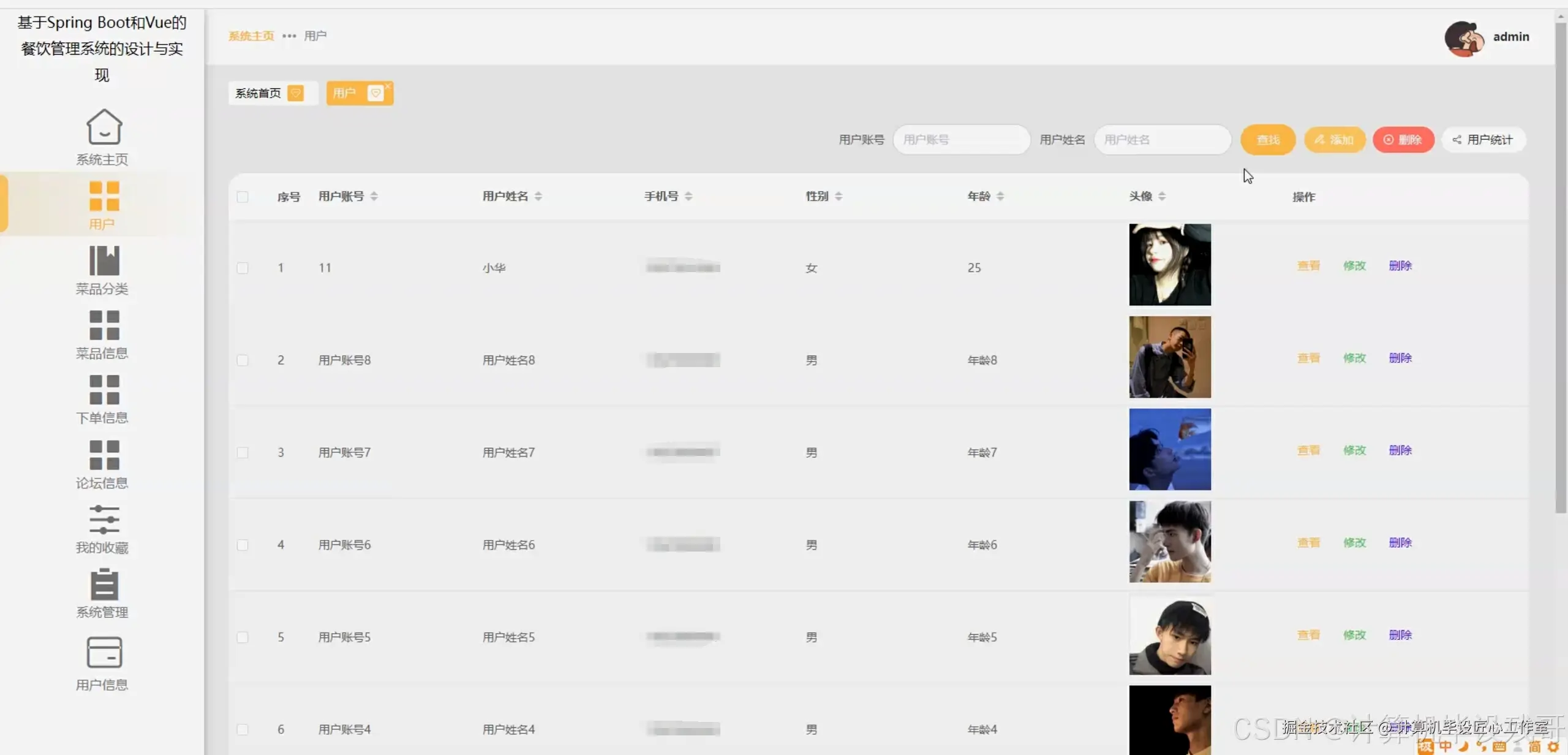1568x755 pixels.
Task: Open the 系统主页 house icon in sidebar
Action: (x=104, y=126)
